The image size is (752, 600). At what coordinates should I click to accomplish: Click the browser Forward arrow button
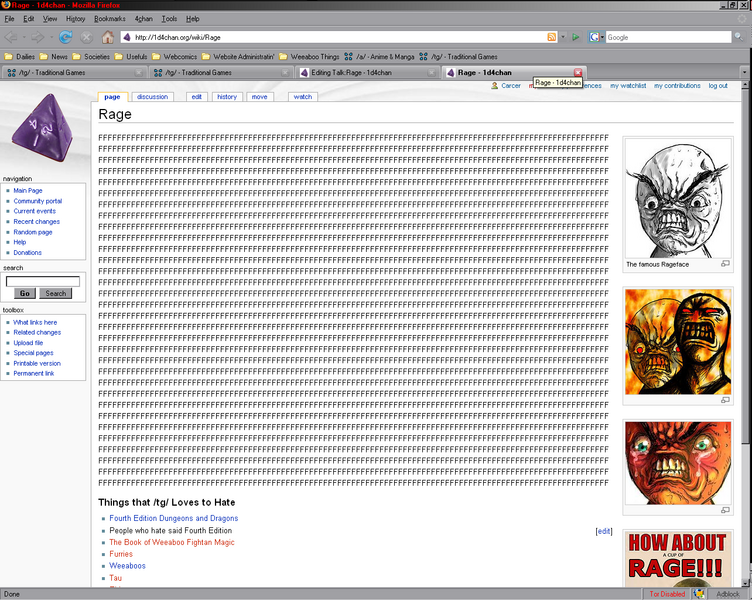pos(37,37)
